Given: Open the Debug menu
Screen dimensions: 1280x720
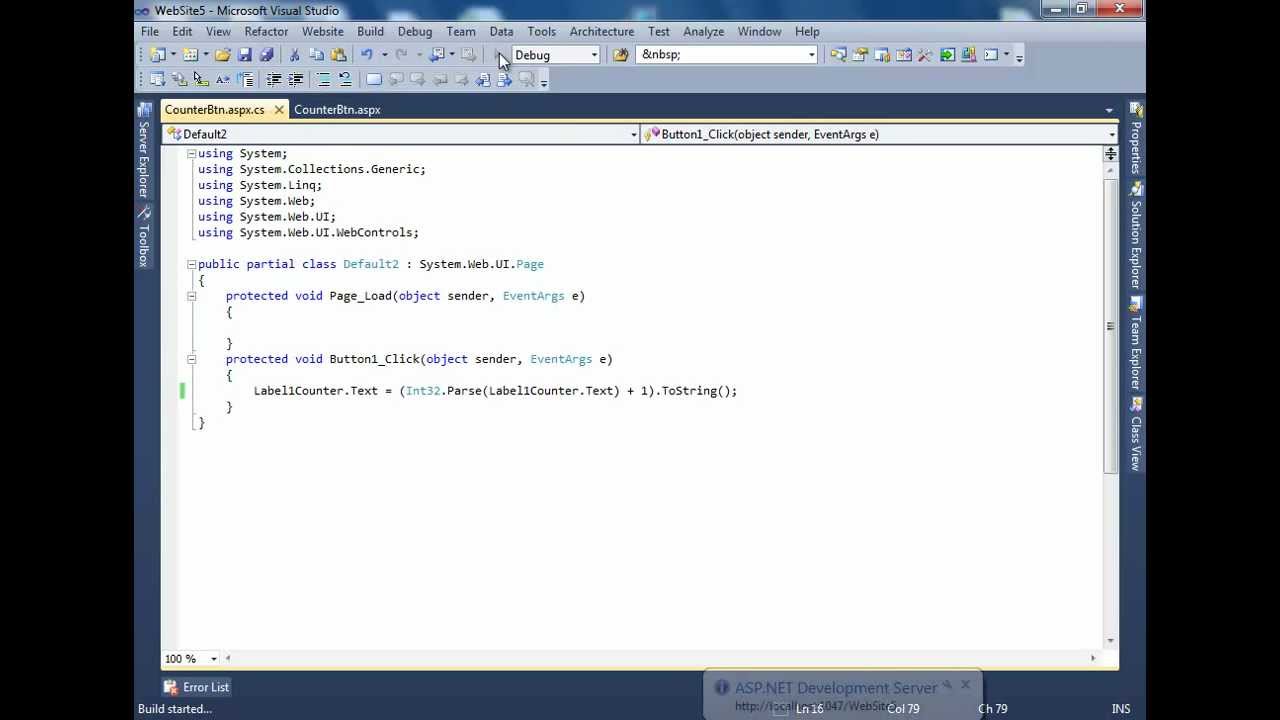Looking at the screenshot, I should click(x=415, y=31).
